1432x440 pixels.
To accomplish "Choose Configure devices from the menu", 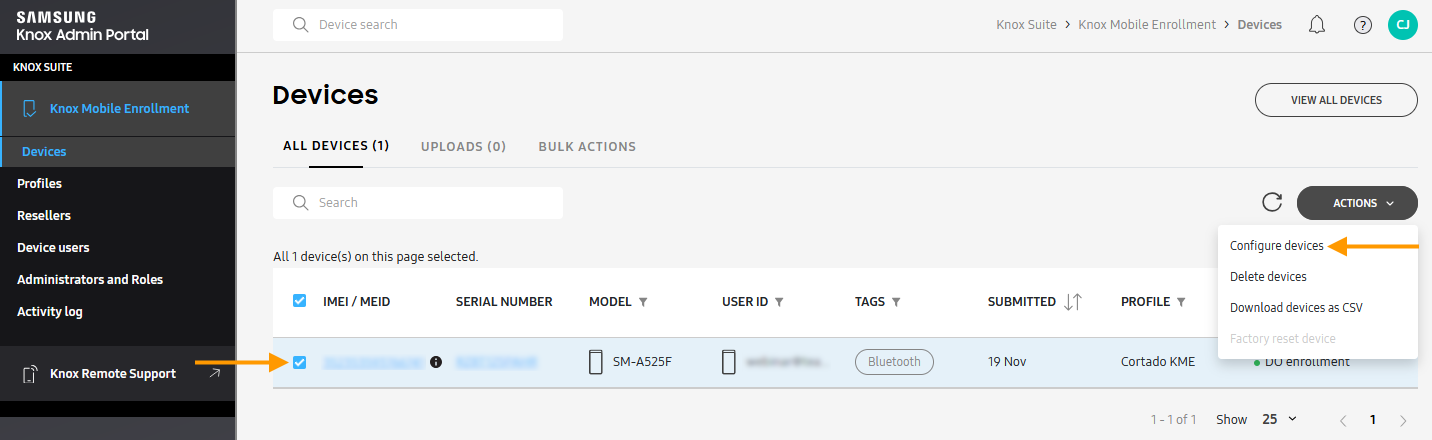I will (x=1276, y=246).
